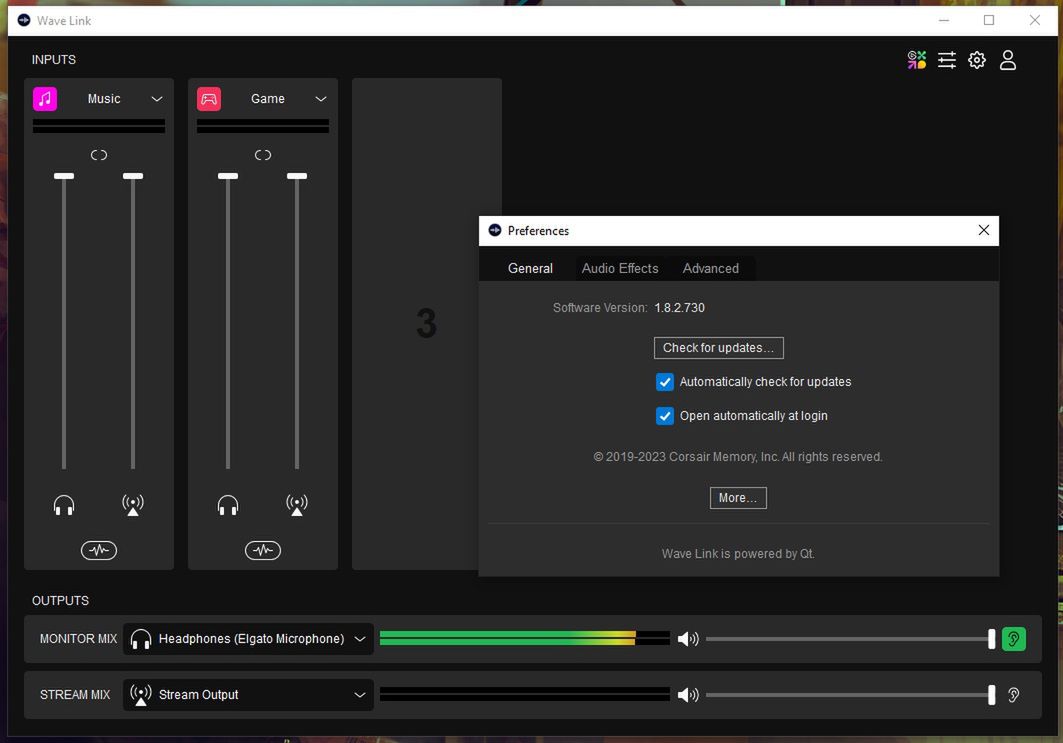Open Monitor Mix Headphones device dropdown
The height and width of the screenshot is (743, 1063).
tap(248, 639)
